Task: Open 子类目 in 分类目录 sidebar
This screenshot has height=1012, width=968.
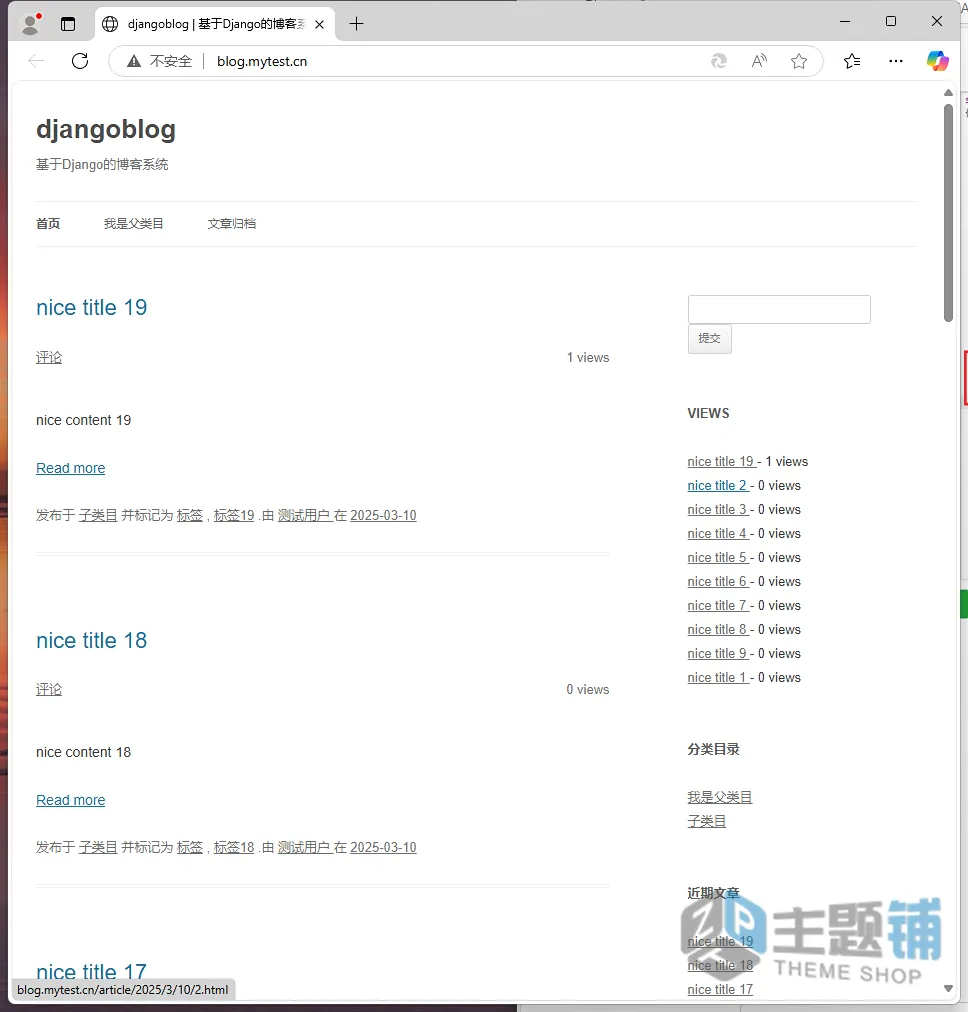Action: 707,821
